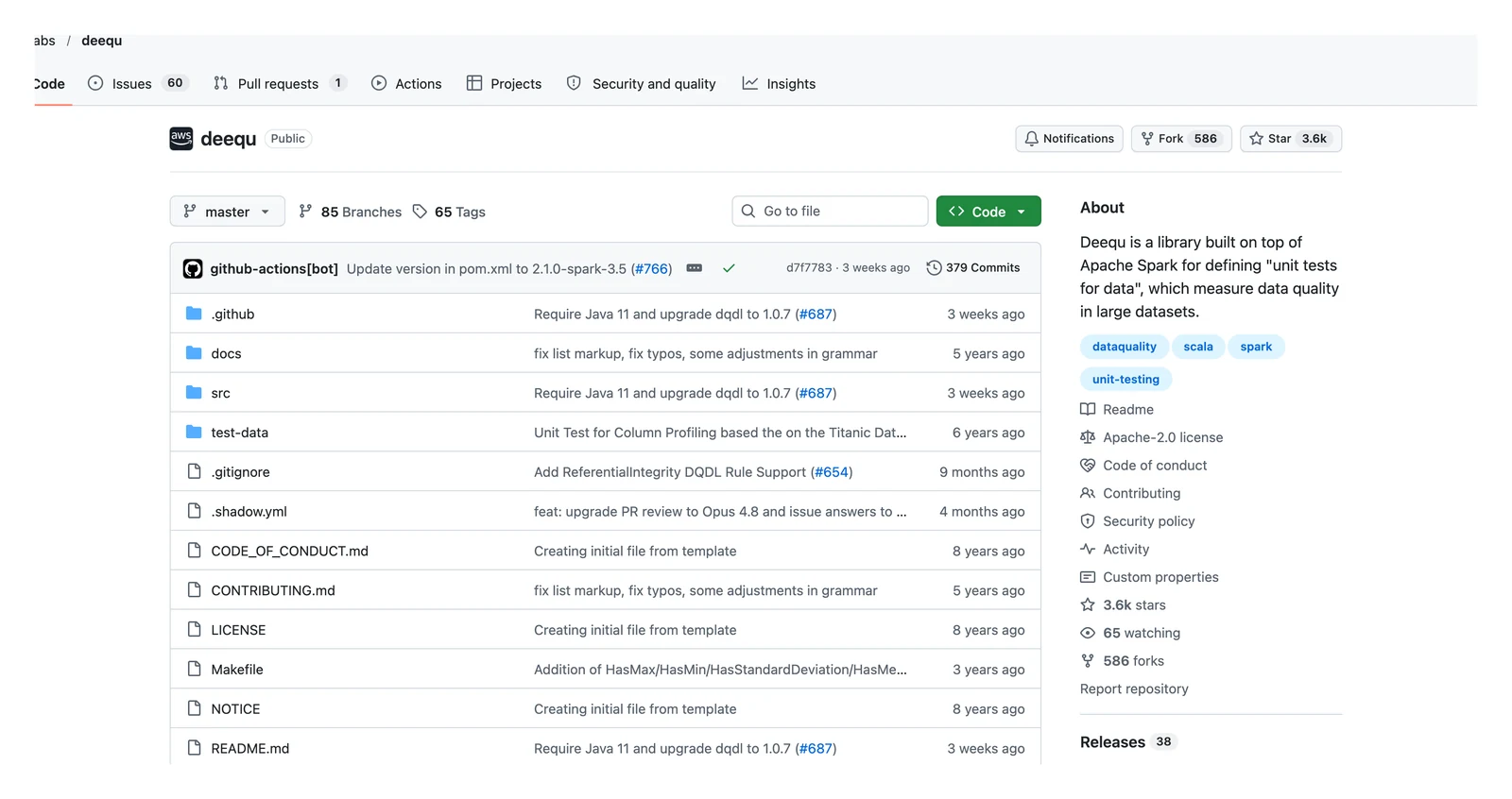Open the master branch dropdown

point(228,212)
